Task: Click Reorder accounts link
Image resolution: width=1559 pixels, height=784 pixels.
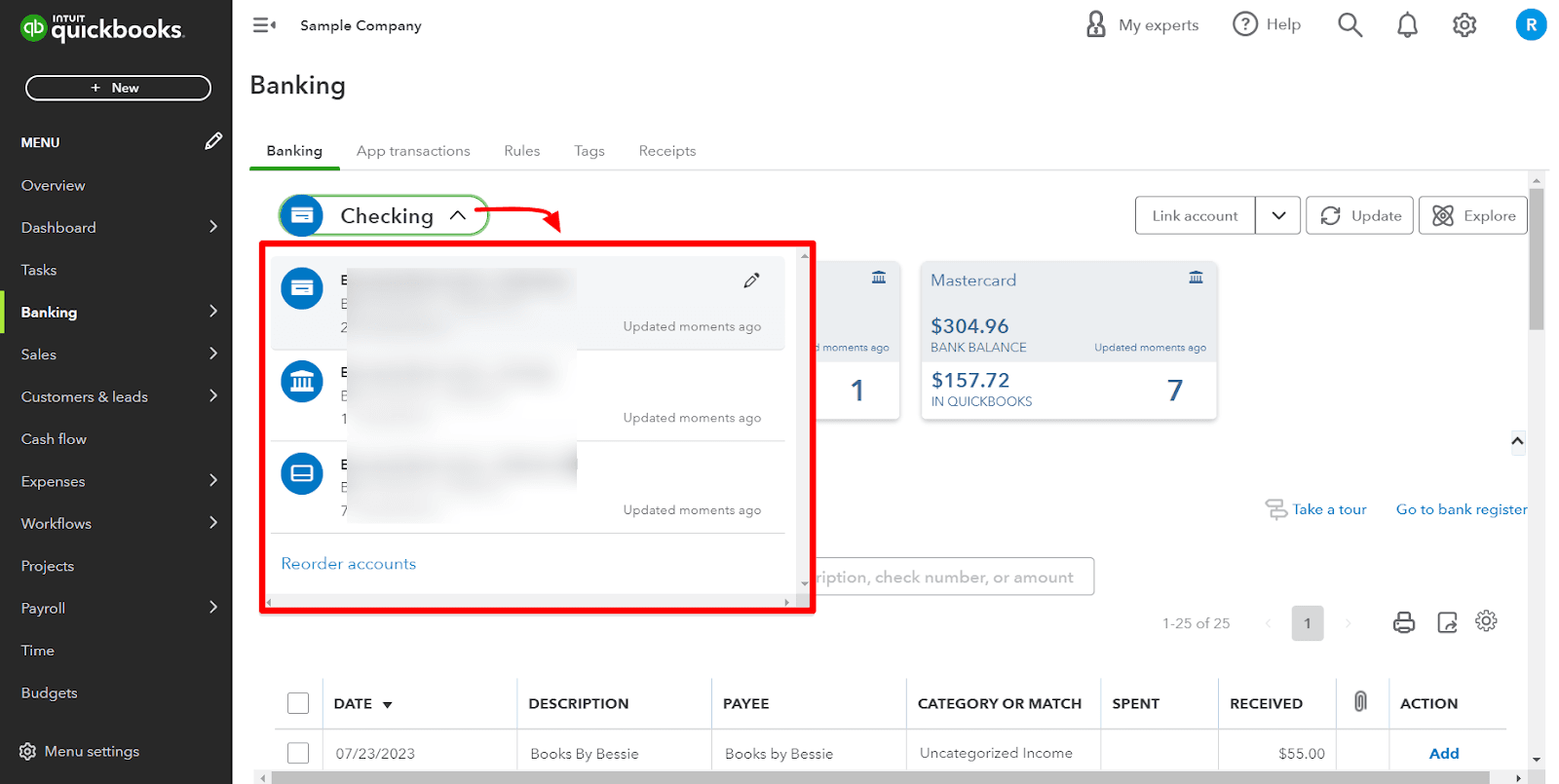Action: click(x=349, y=564)
